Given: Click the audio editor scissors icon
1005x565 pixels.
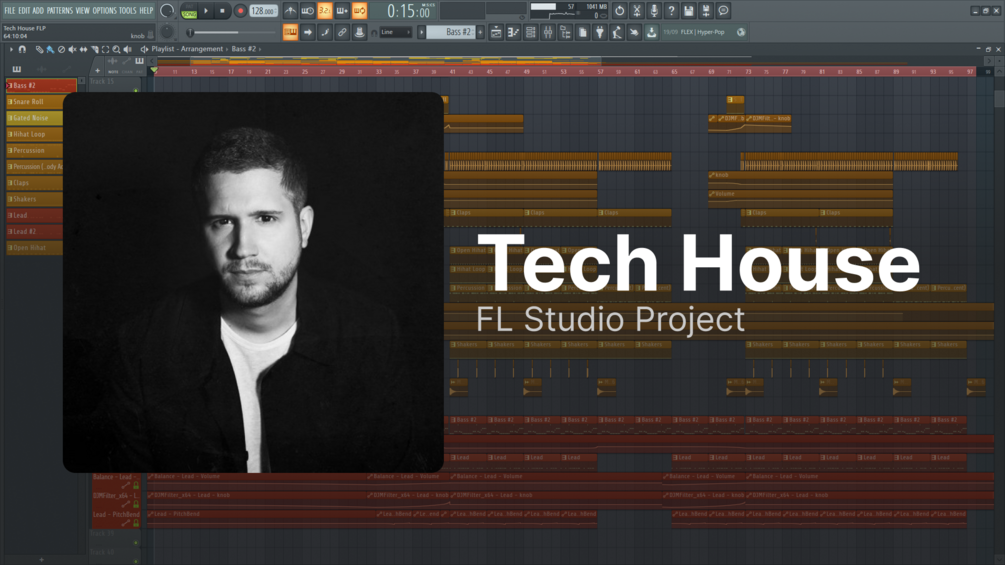Looking at the screenshot, I should pos(636,11).
